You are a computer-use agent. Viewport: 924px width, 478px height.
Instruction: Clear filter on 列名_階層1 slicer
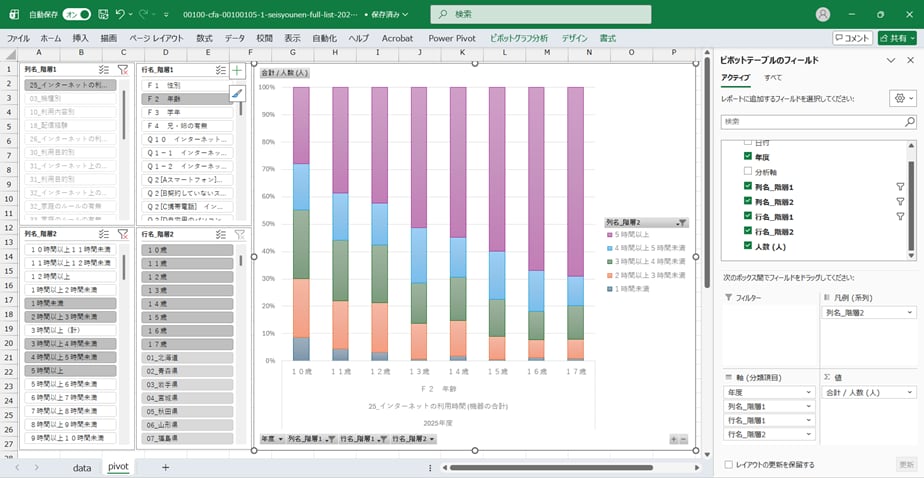click(x=122, y=70)
